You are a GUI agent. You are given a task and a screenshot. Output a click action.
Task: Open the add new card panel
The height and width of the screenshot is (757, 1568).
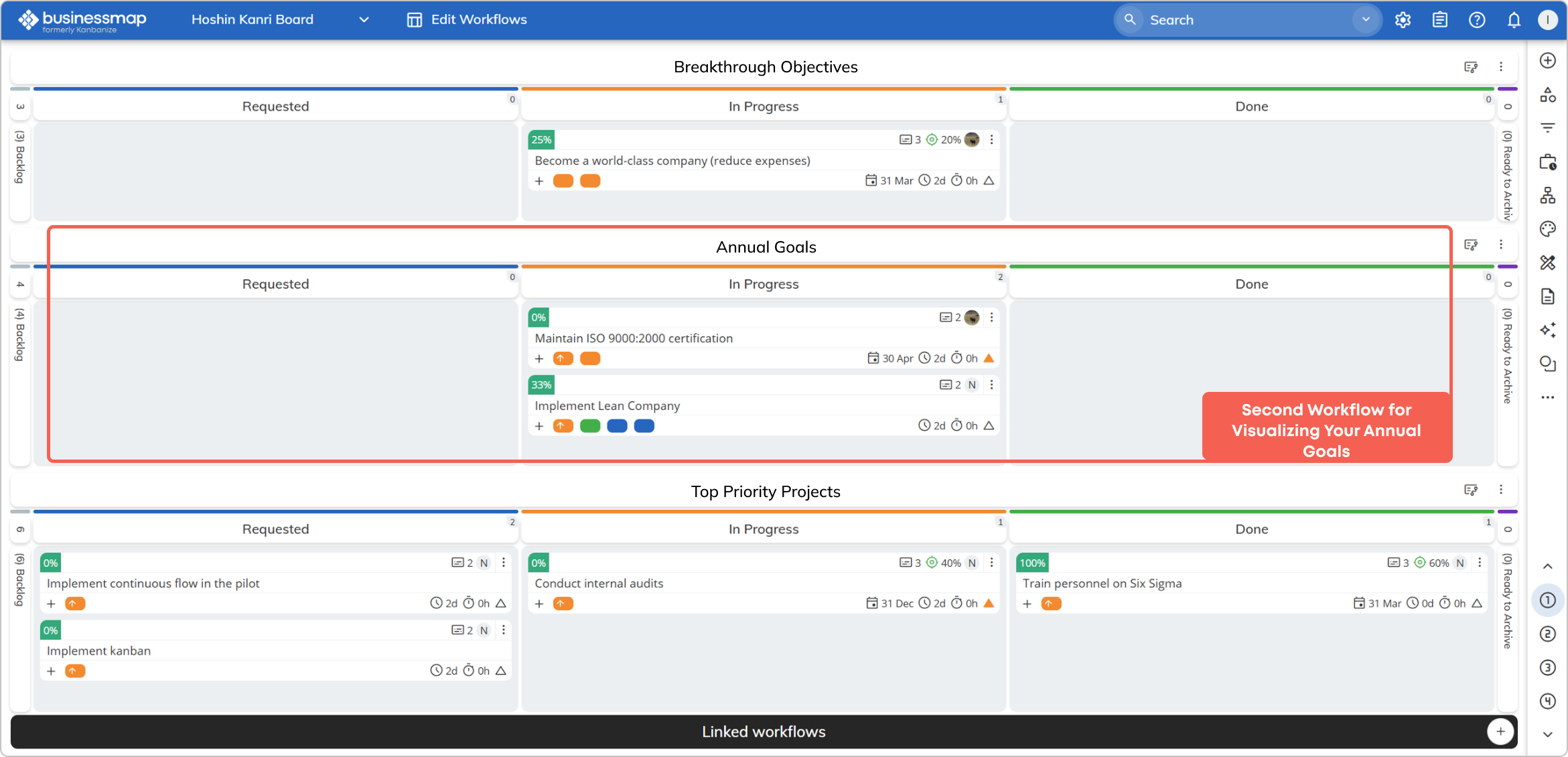(x=1548, y=60)
